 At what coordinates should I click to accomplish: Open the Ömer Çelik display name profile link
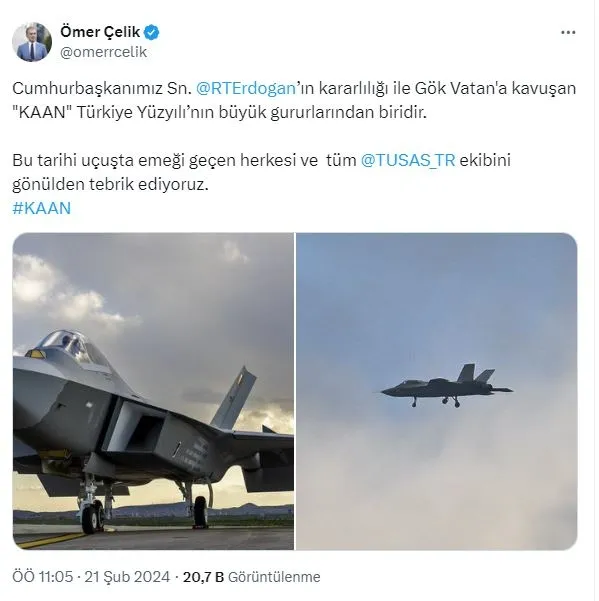click(x=100, y=32)
